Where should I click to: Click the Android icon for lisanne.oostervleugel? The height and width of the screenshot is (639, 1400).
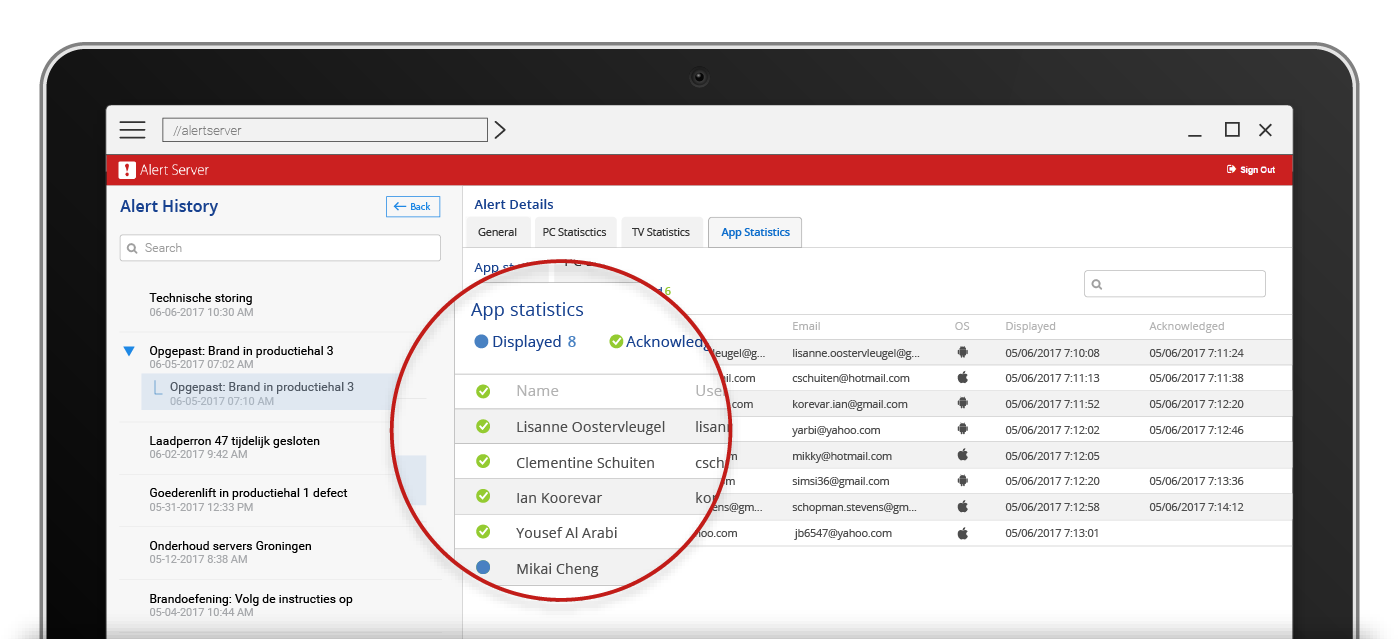pos(963,352)
